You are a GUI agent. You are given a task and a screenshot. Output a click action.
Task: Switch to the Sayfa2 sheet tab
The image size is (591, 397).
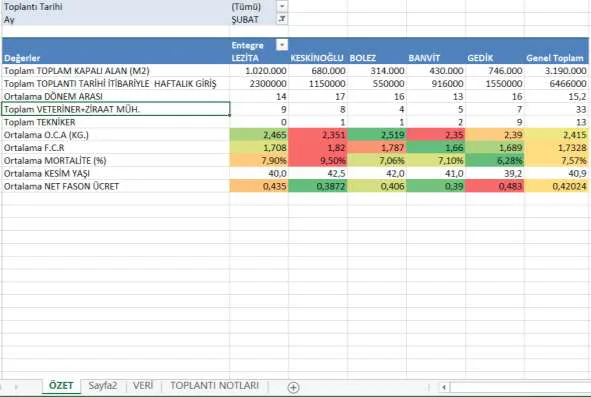(103, 386)
